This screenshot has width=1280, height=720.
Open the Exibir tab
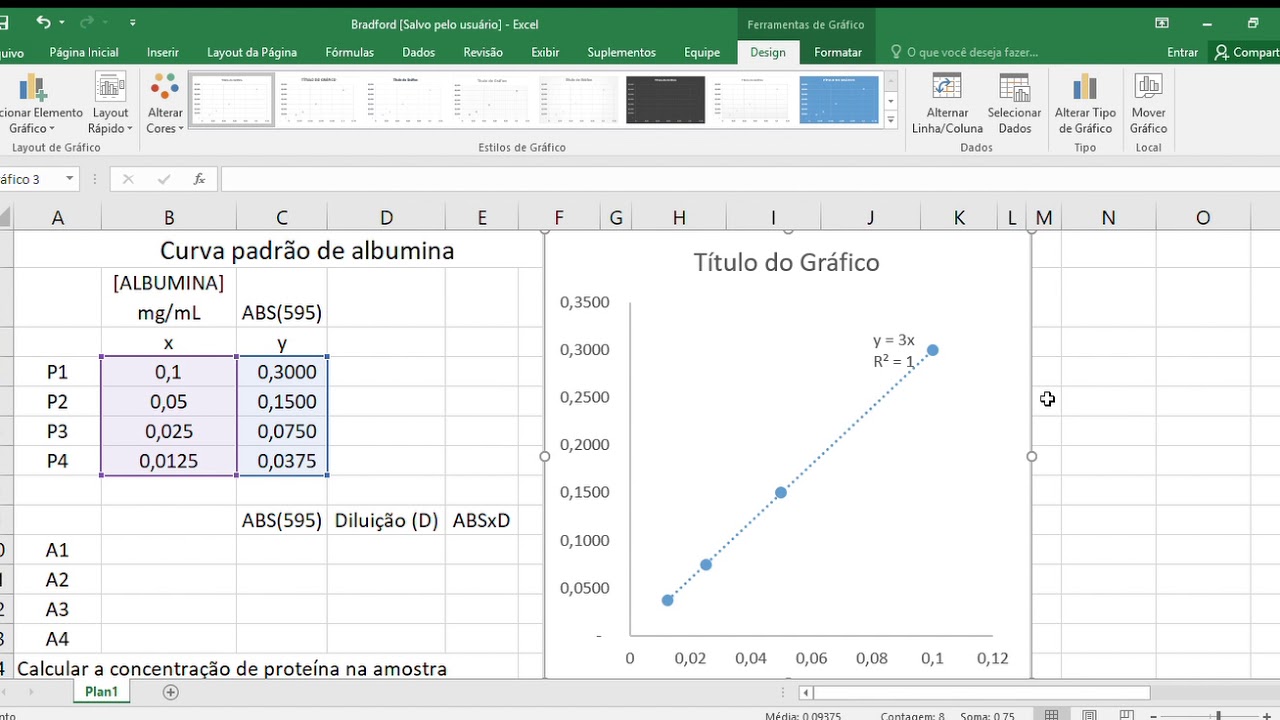tap(545, 52)
